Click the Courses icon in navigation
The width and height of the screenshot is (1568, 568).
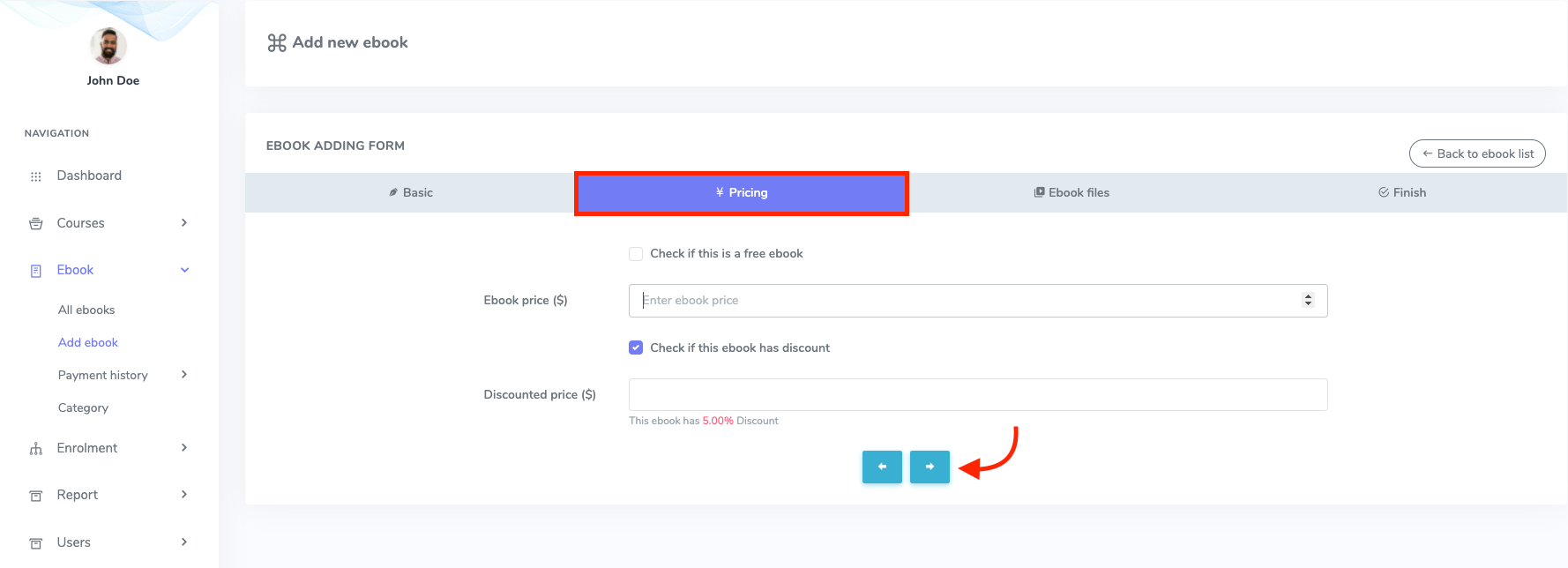click(x=36, y=224)
